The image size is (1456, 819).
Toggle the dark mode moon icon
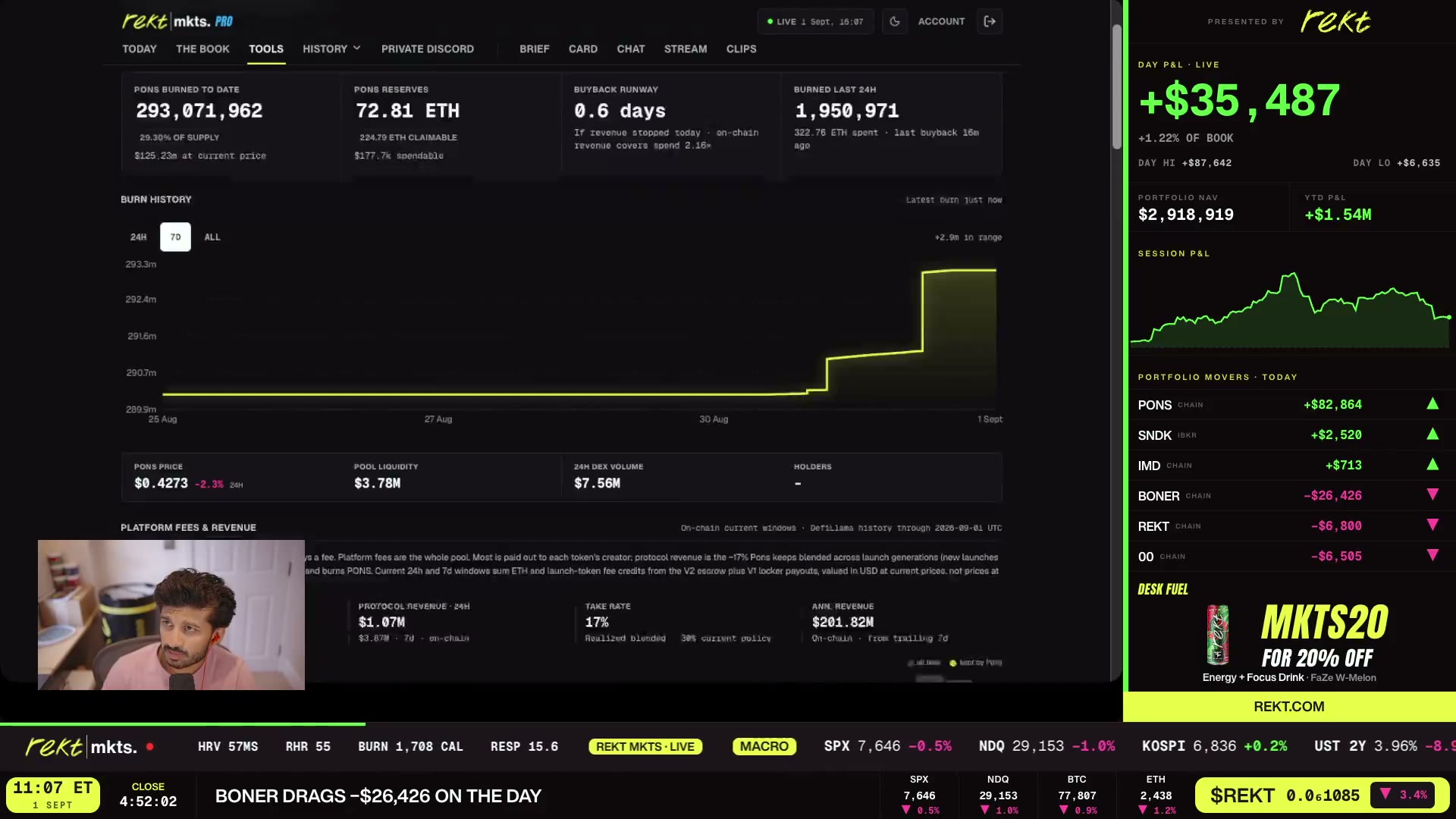click(x=895, y=21)
